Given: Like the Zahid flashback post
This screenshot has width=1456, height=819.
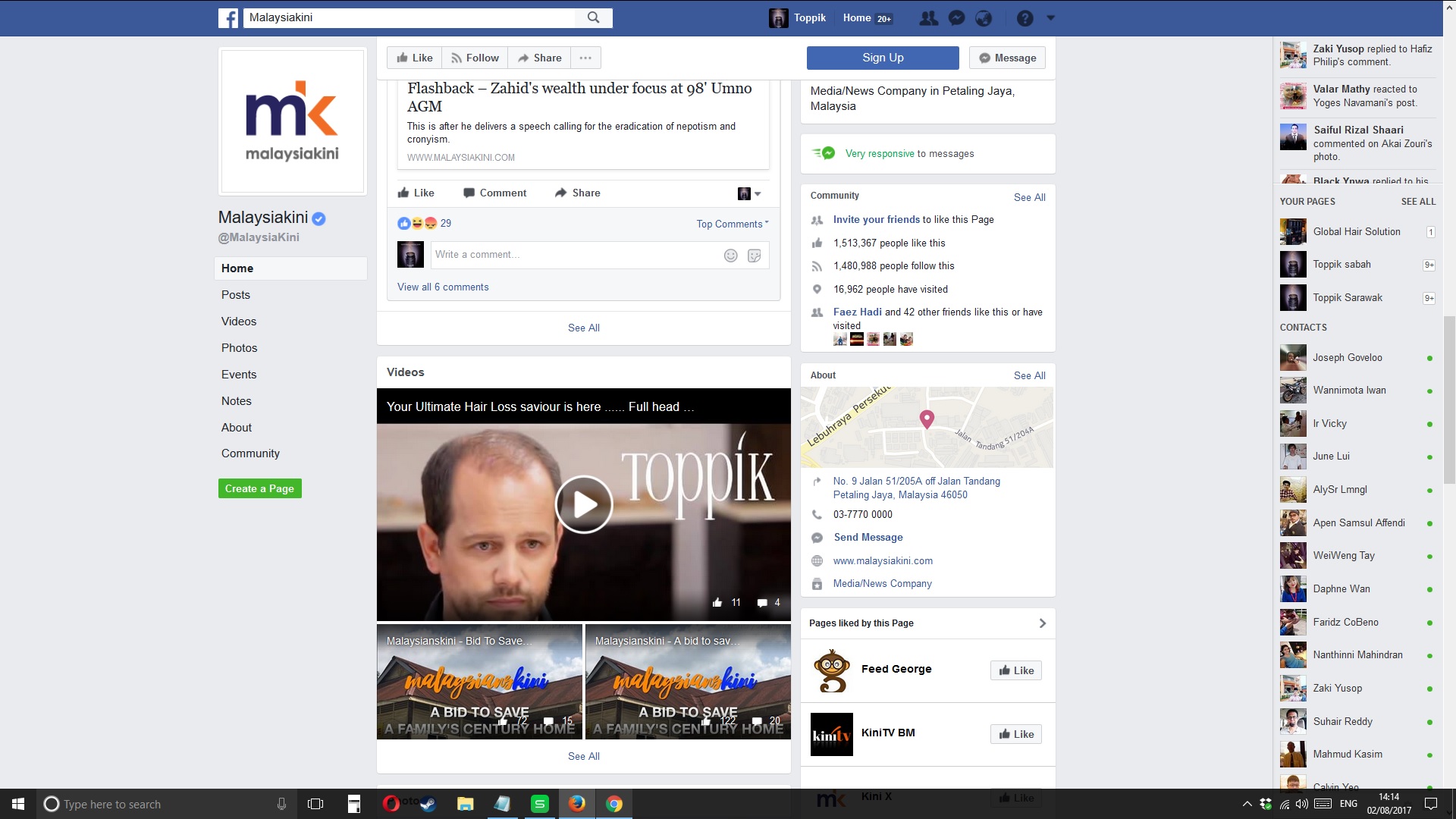Looking at the screenshot, I should coord(416,193).
